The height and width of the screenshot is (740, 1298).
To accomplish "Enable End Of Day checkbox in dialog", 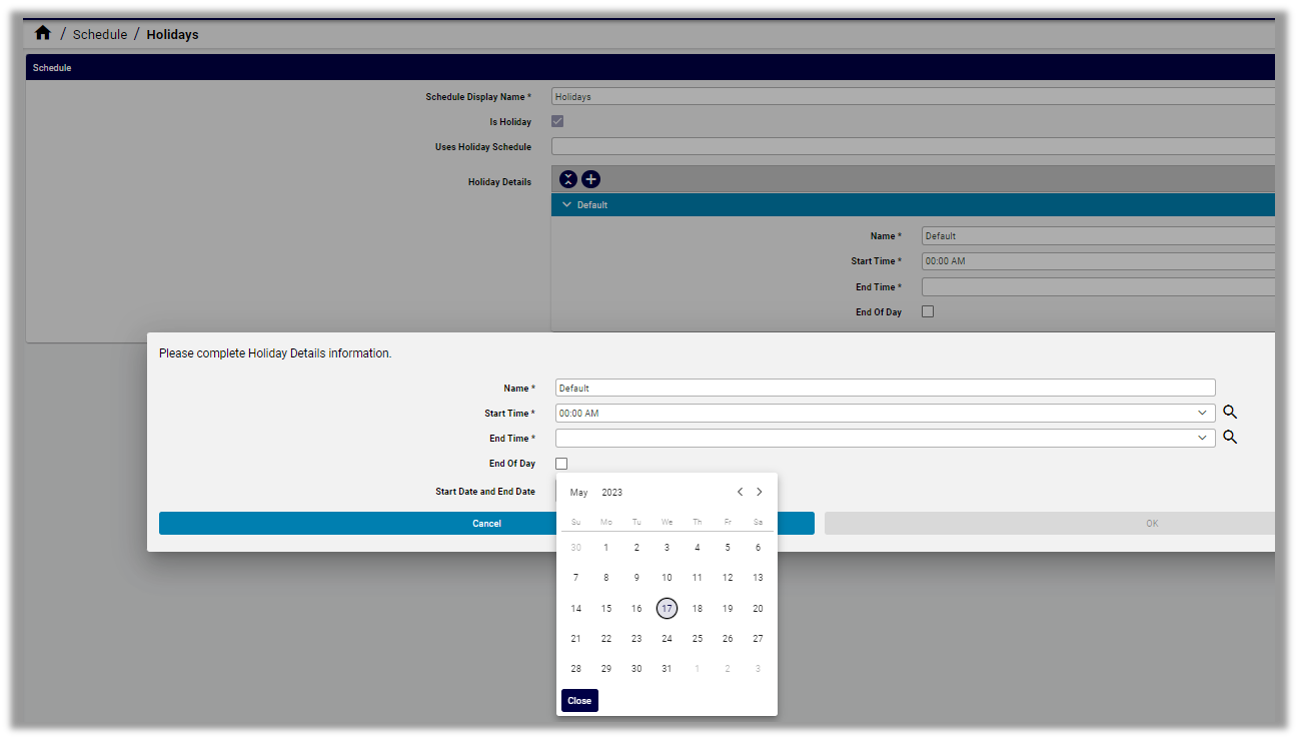I will [561, 464].
